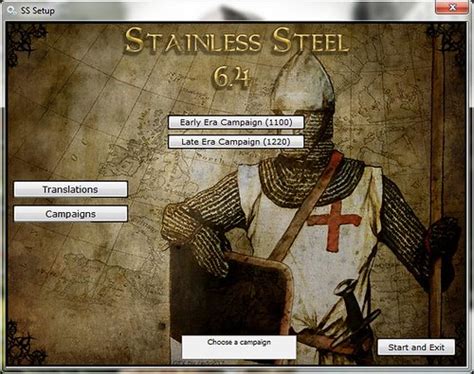
Task: Click the 'SS Setup' window title text
Action: (x=38, y=11)
